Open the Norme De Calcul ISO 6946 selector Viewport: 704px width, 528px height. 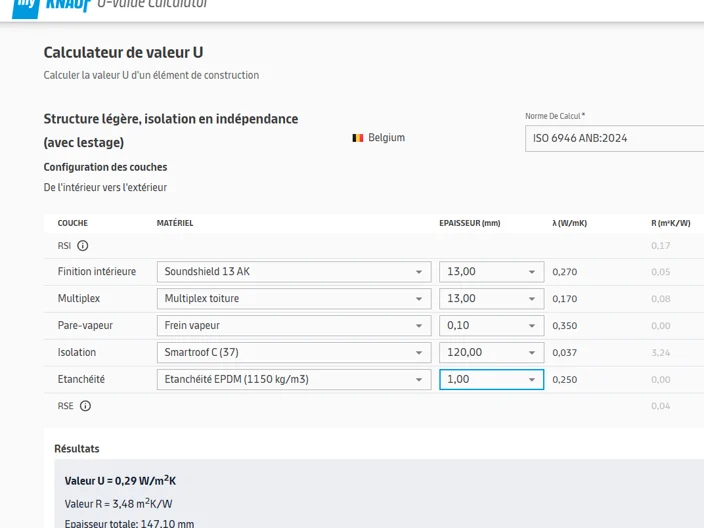tap(615, 138)
